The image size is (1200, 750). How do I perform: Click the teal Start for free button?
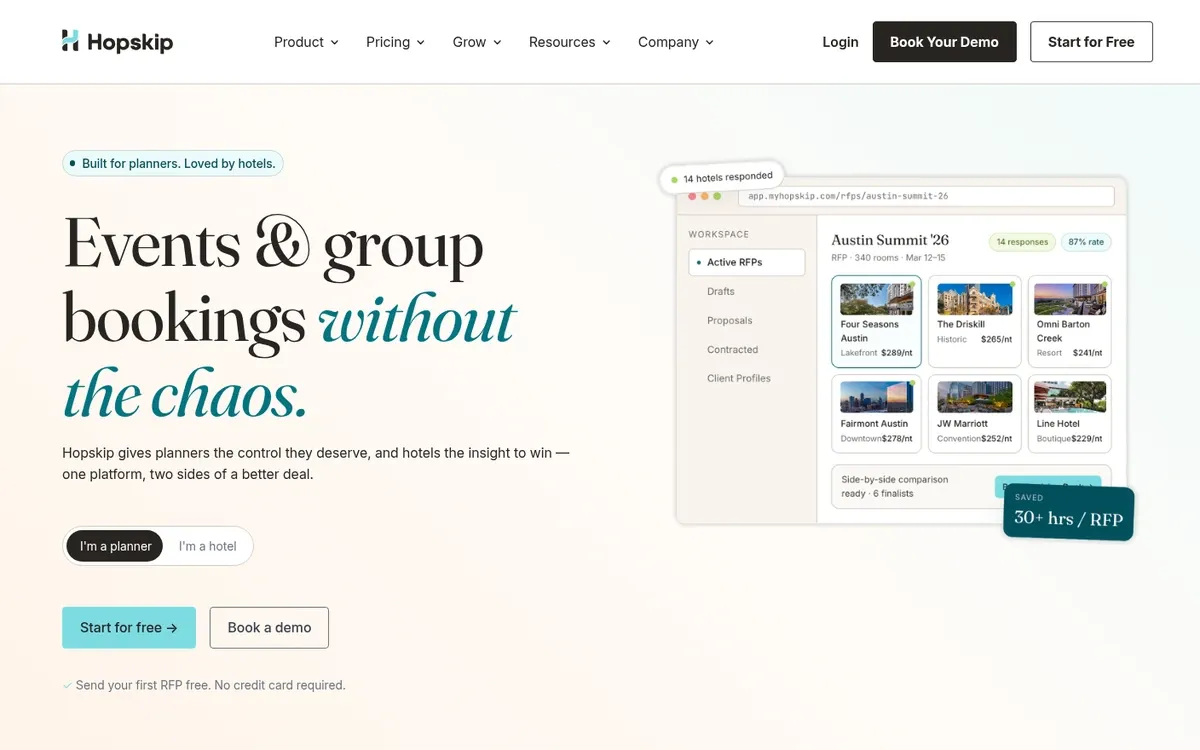(129, 627)
